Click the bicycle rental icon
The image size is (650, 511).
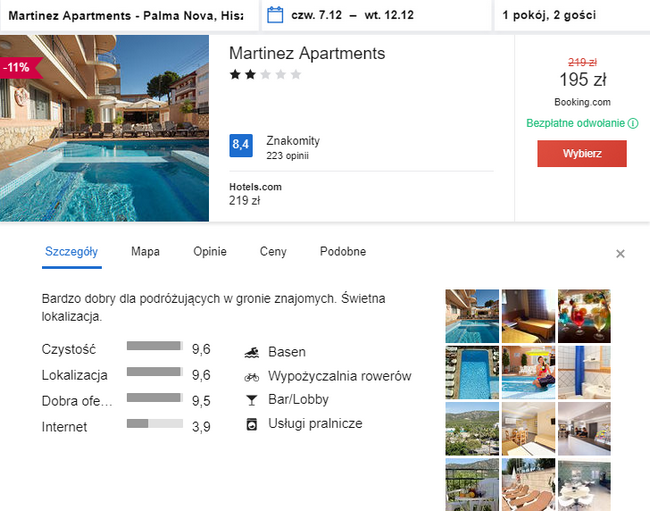point(251,377)
